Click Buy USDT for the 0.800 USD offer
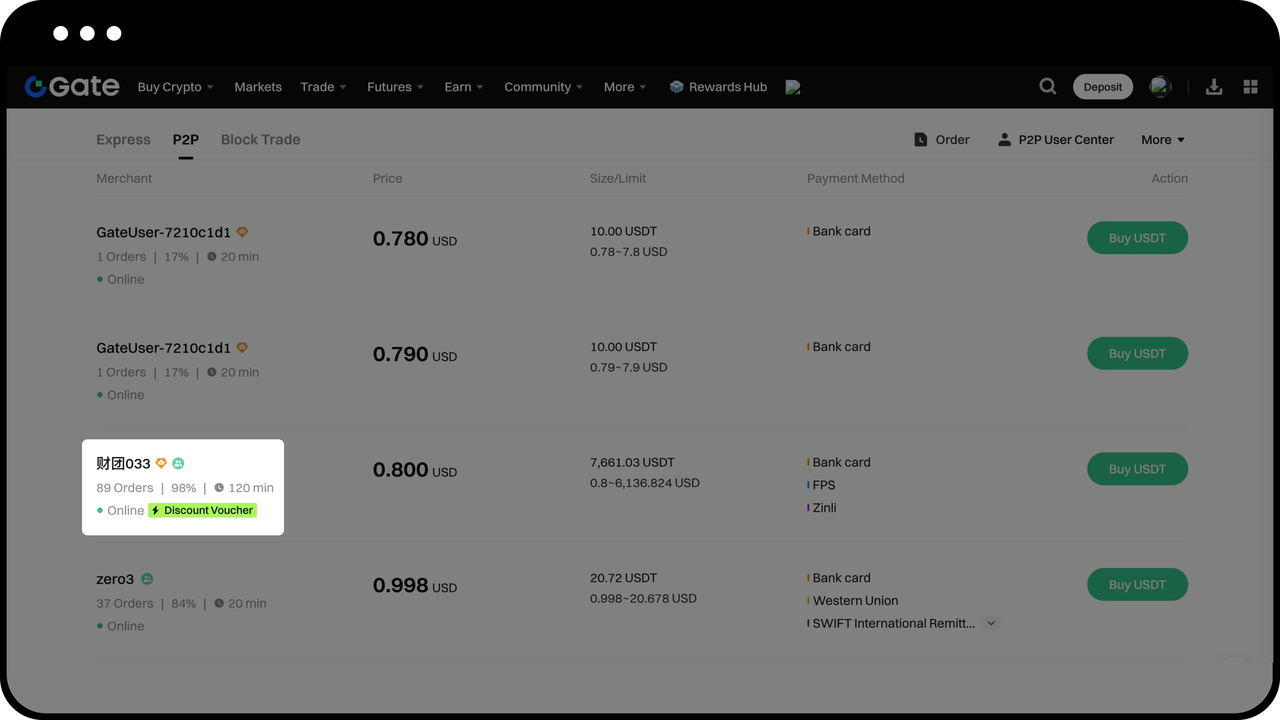The height and width of the screenshot is (720, 1280). click(x=1137, y=469)
